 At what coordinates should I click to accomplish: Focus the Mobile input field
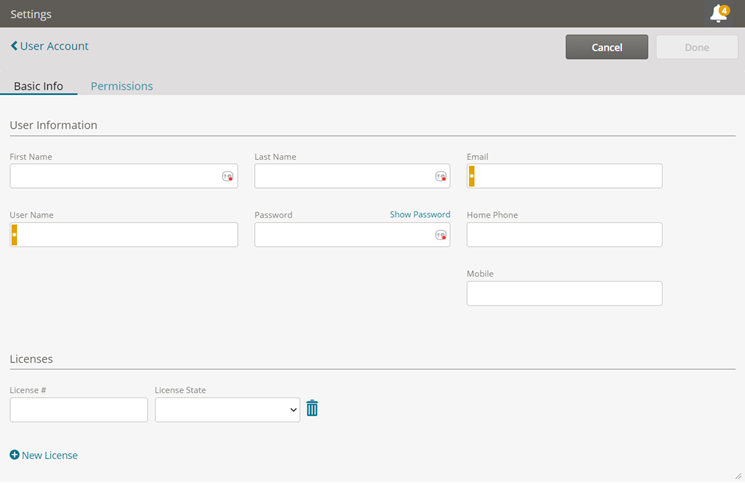564,294
